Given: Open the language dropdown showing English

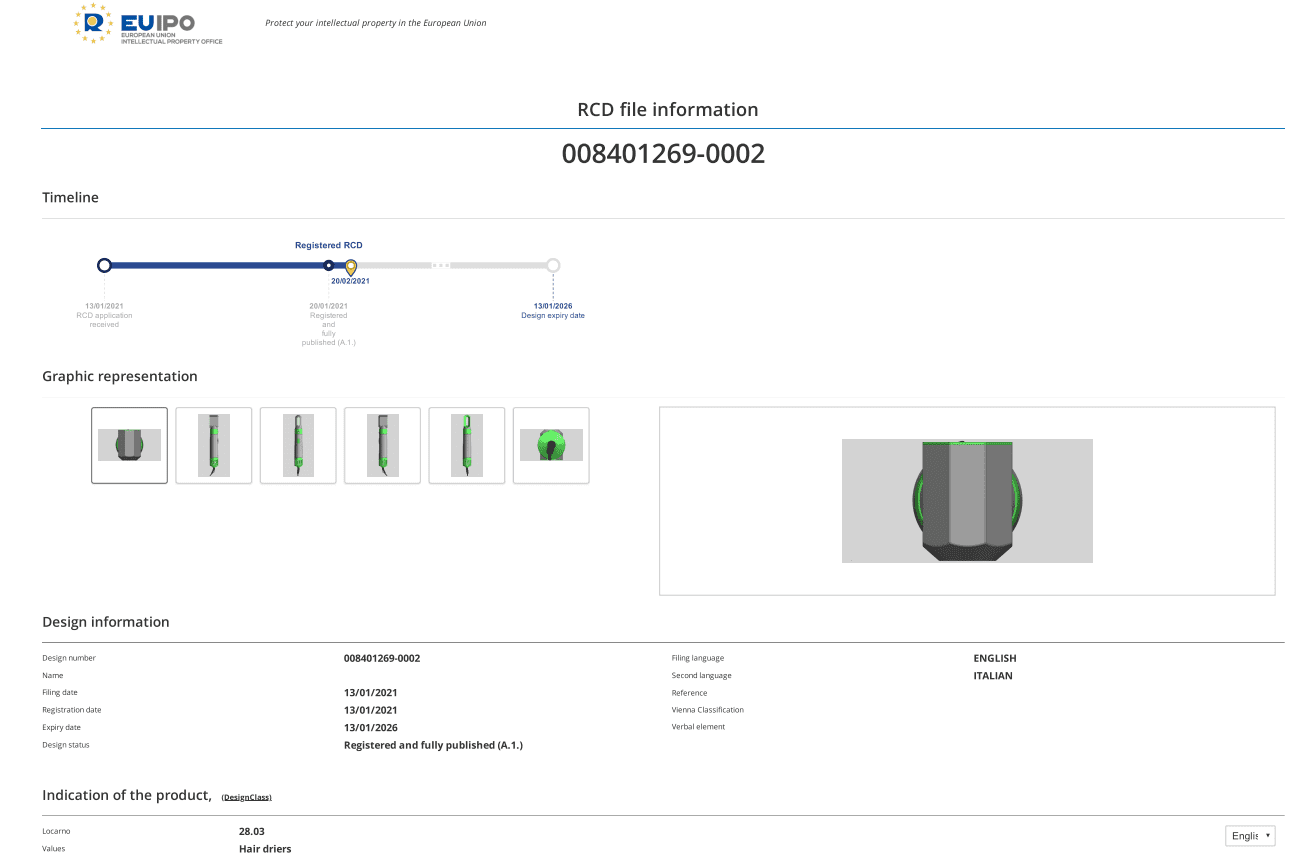Looking at the screenshot, I should tap(1250, 835).
